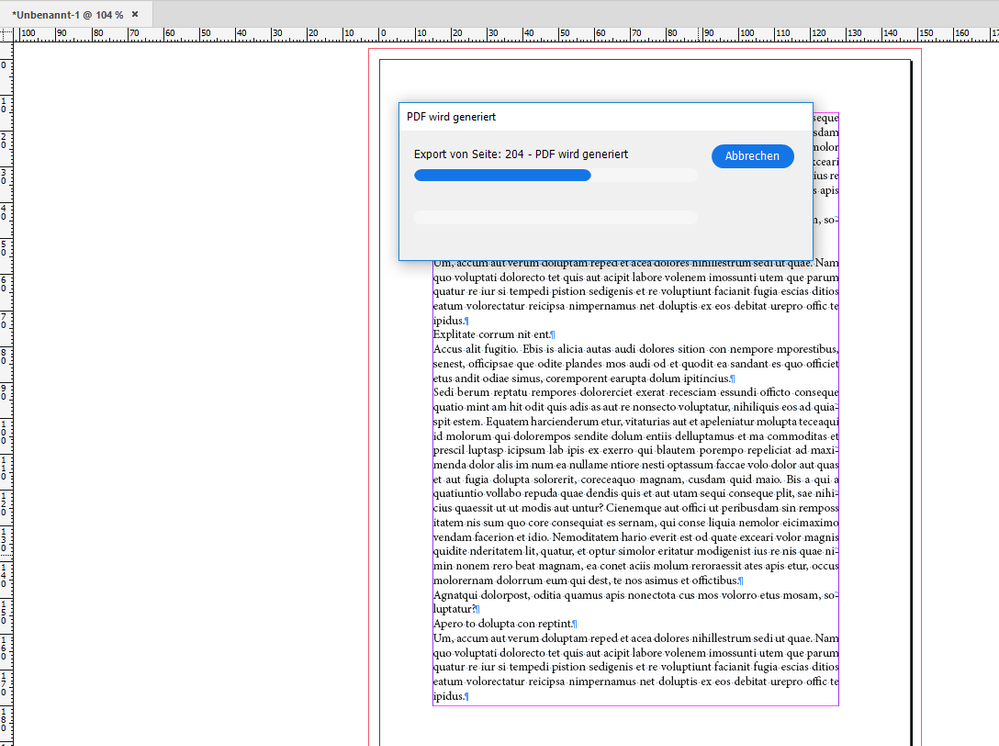Click the ruler origin corner box
The width and height of the screenshot is (999, 746).
click(6, 34)
